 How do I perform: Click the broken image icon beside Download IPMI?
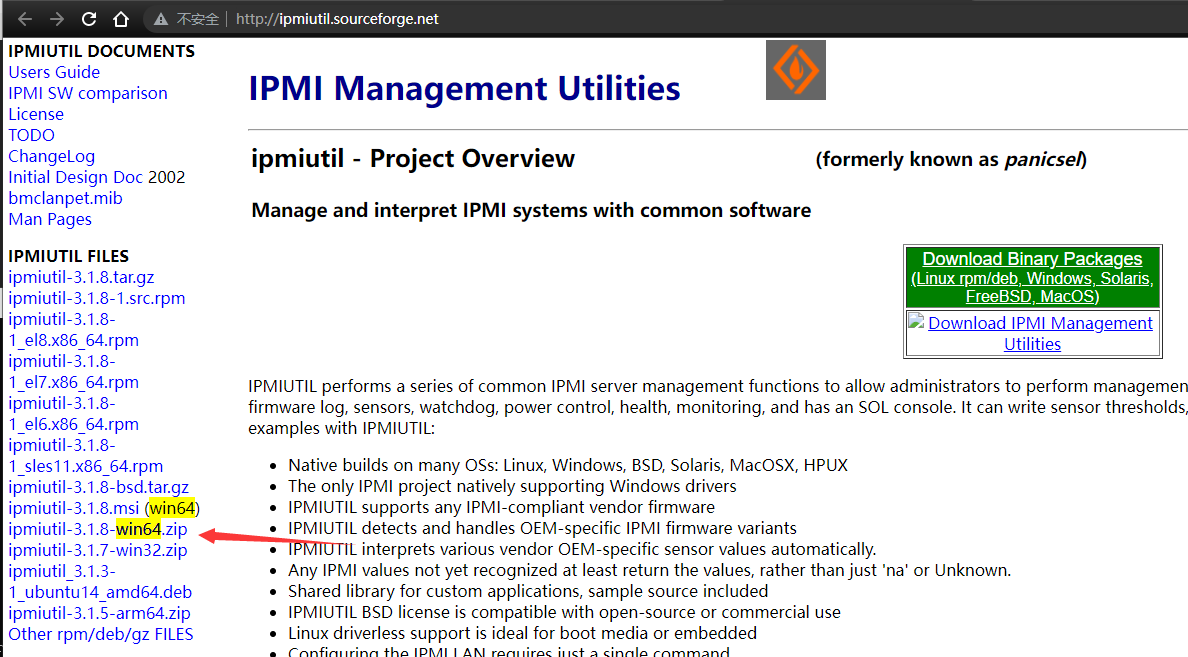tap(916, 321)
